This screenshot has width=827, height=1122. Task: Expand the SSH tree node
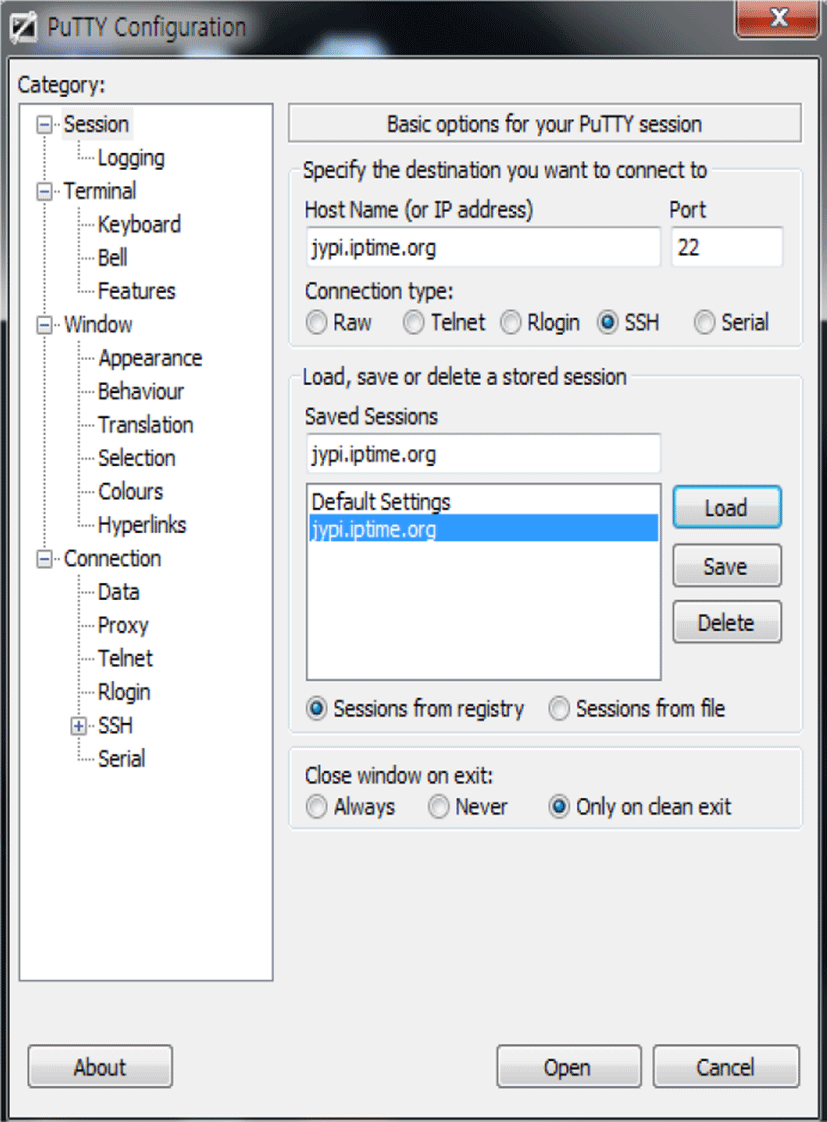[x=79, y=726]
